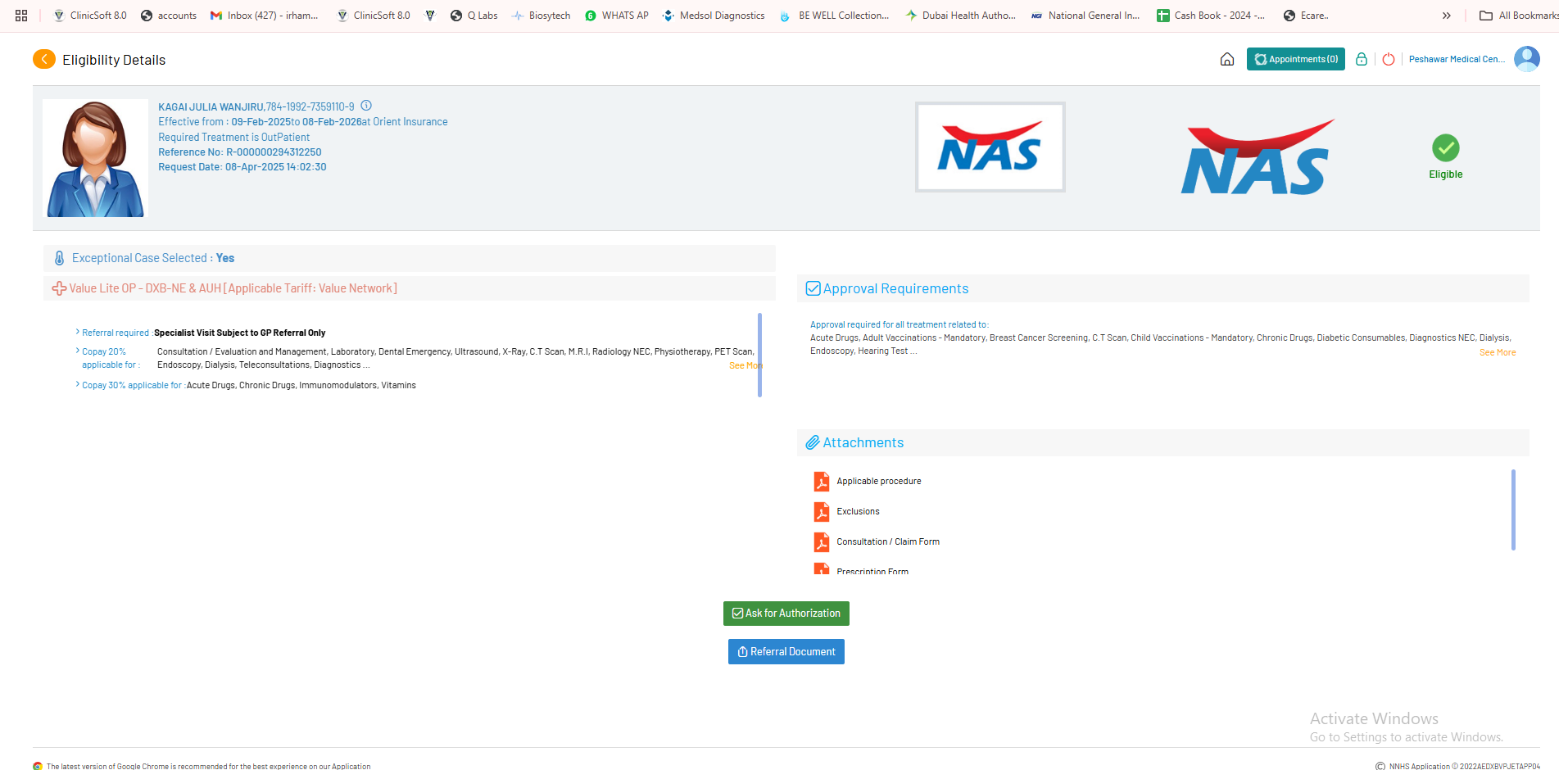Open Q Labs bookmark

(474, 16)
